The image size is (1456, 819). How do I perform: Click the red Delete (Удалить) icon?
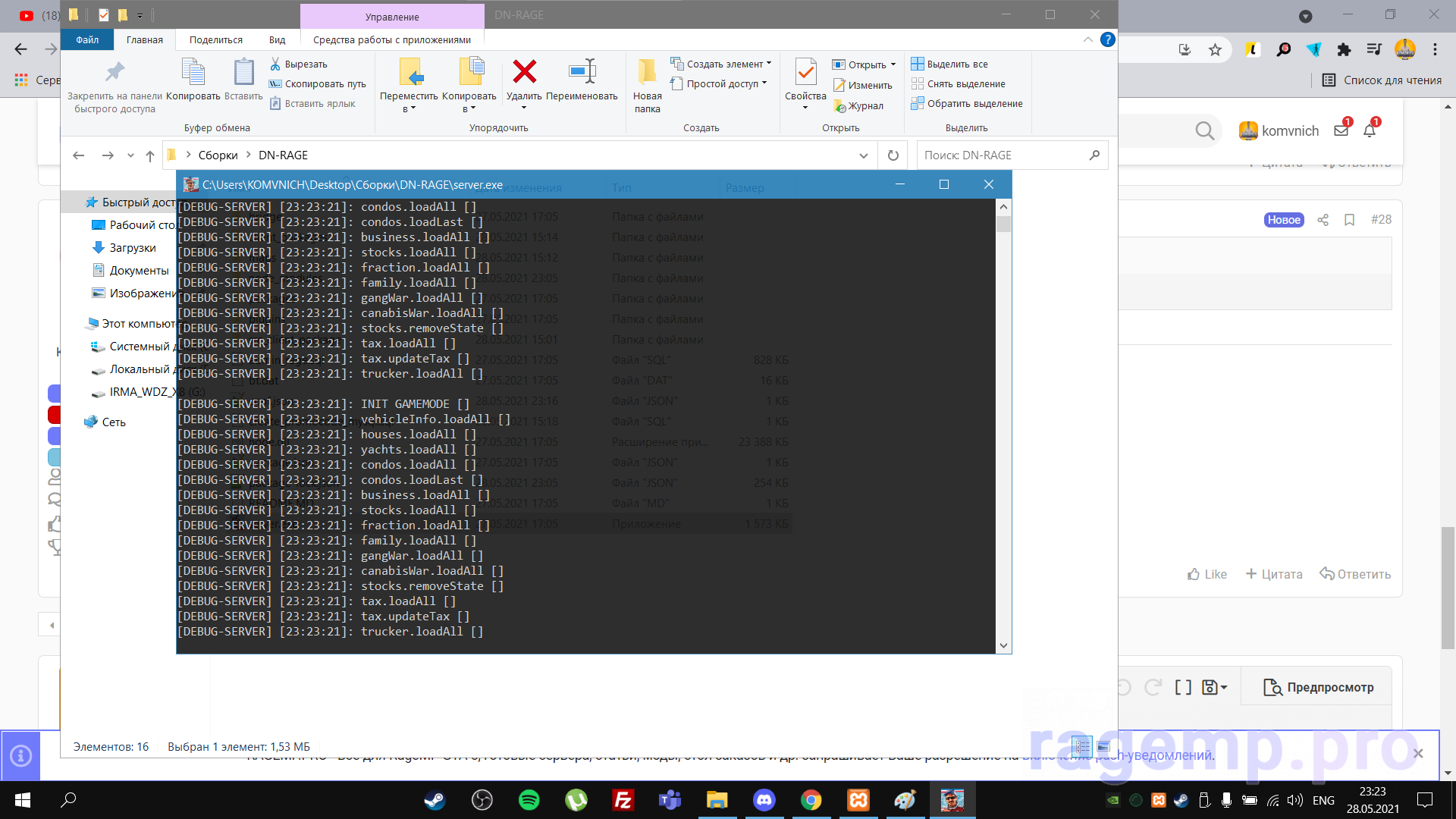coord(524,73)
